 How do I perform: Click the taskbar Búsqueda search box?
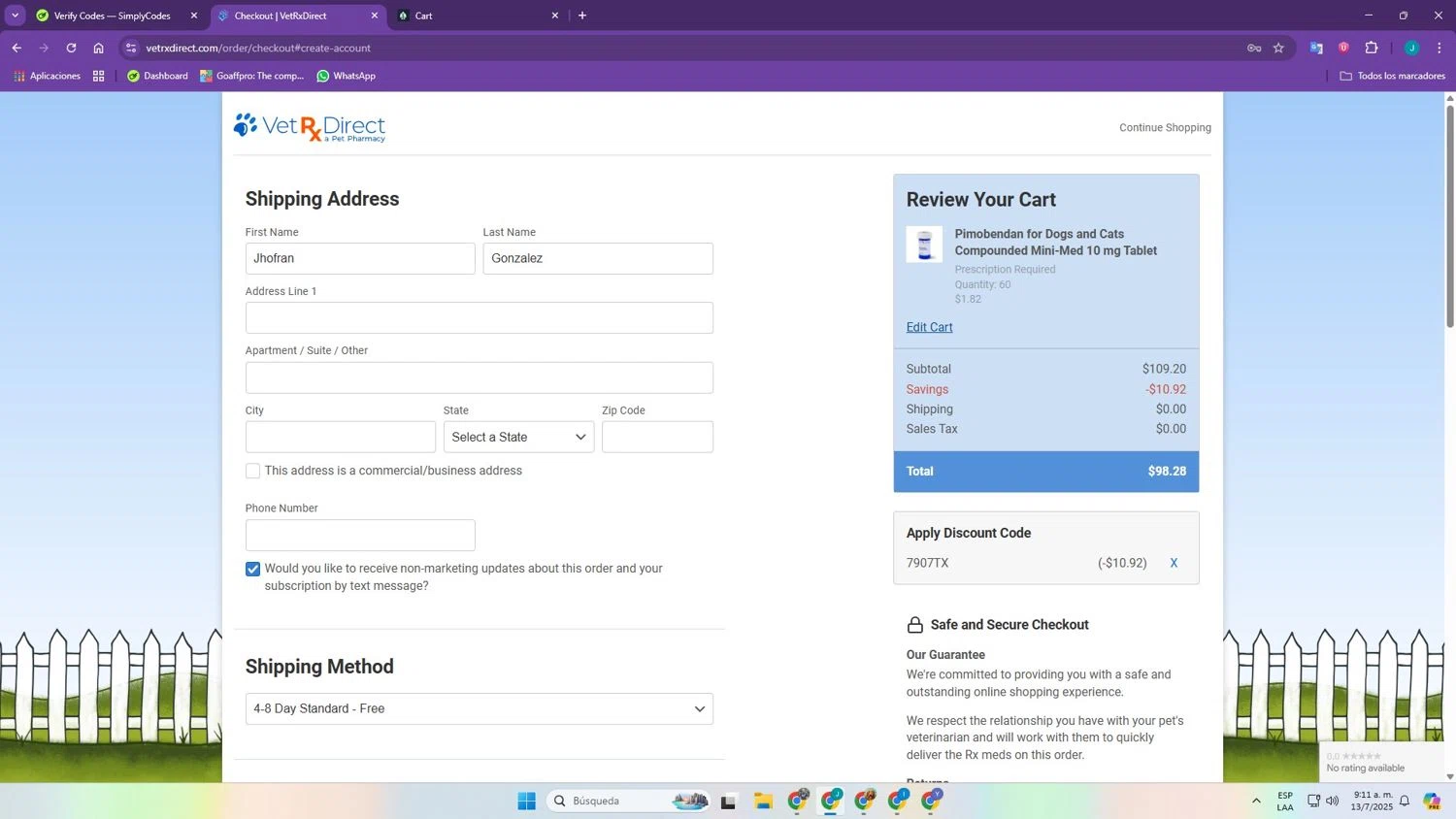pos(629,801)
